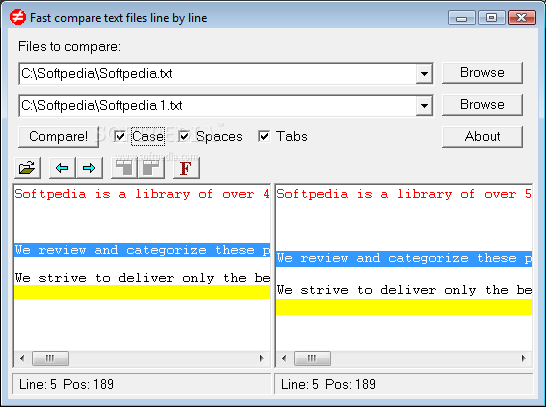The height and width of the screenshot is (407, 546).
Task: Minimize the Fast compare window
Action: click(462, 18)
